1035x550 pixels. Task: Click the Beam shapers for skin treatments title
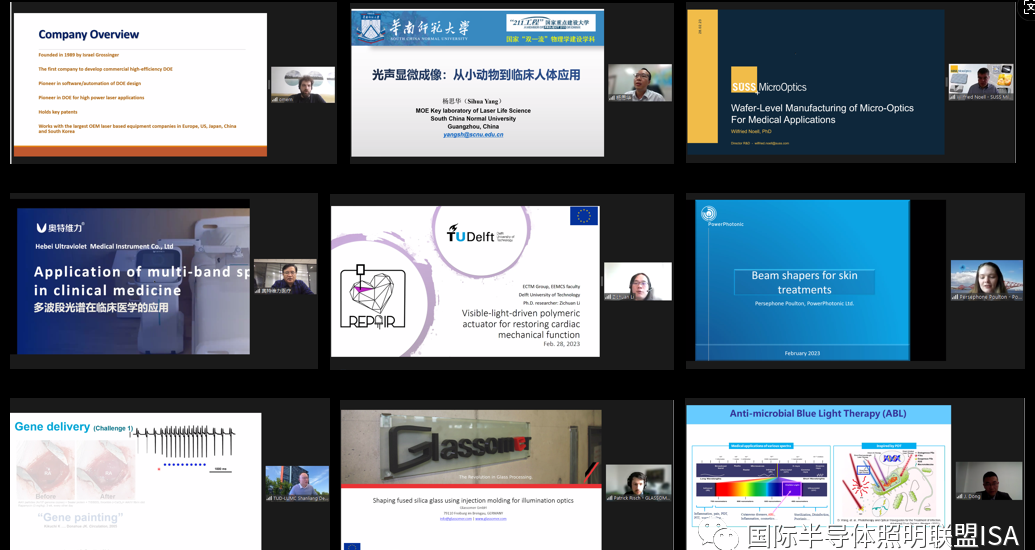point(804,282)
